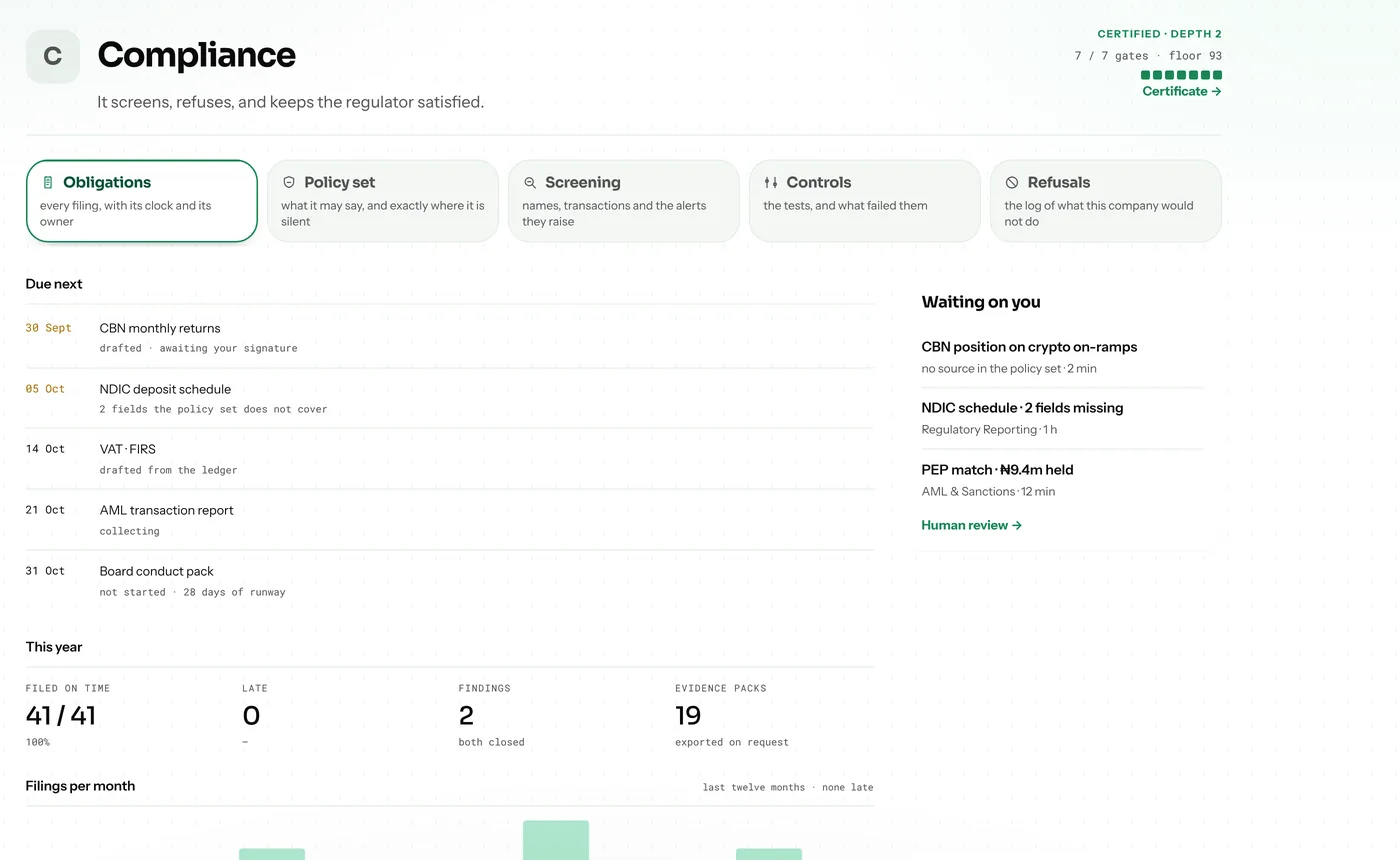Click the "Due next" section heading
1400x860 pixels.
point(54,284)
